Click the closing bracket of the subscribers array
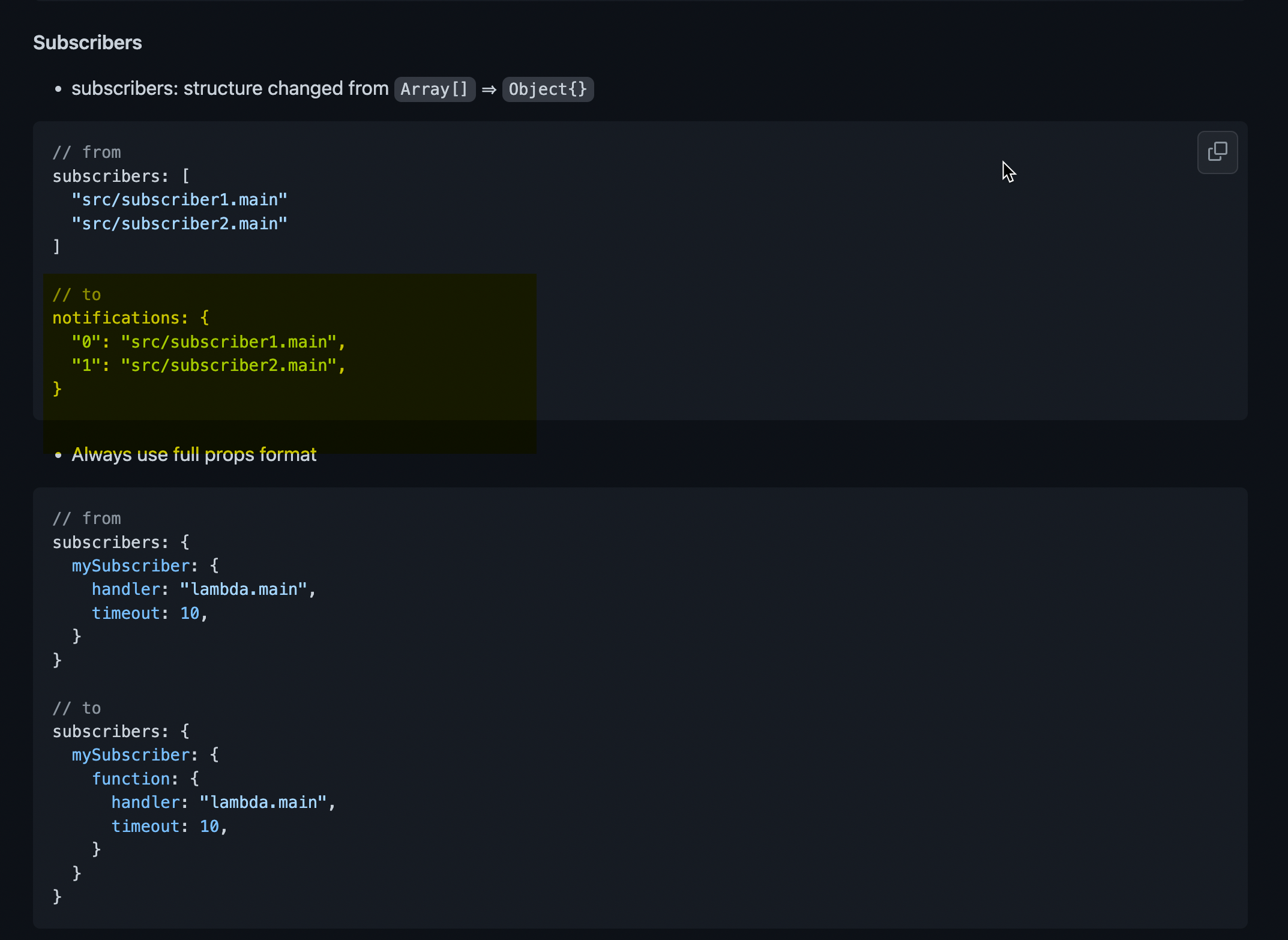Screen dimensions: 1288x940 (x=56, y=246)
